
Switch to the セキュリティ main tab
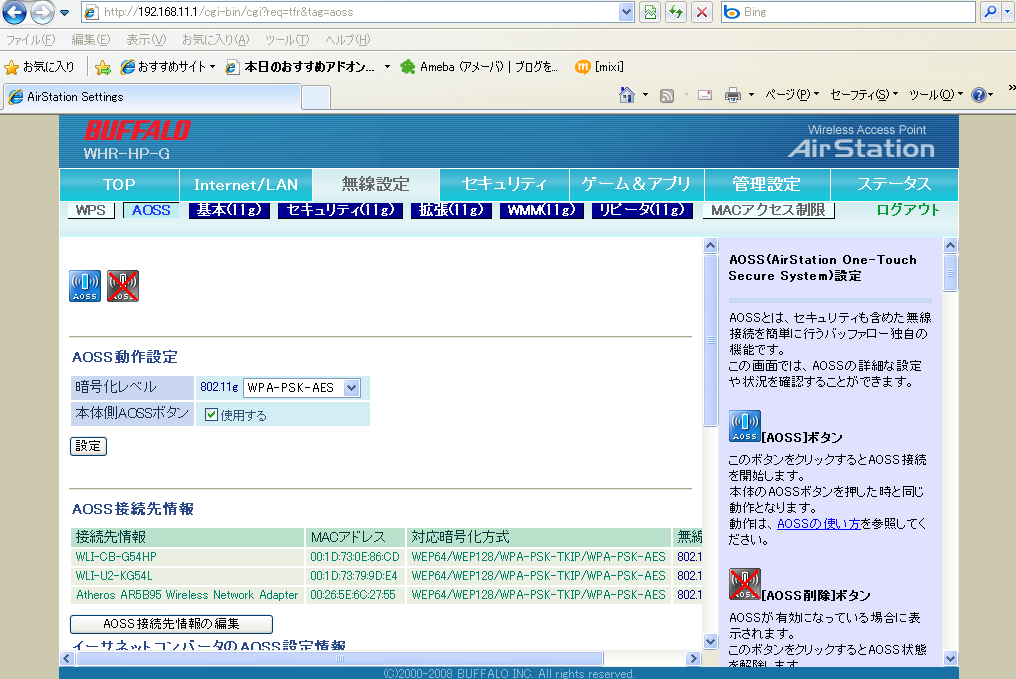coord(504,185)
